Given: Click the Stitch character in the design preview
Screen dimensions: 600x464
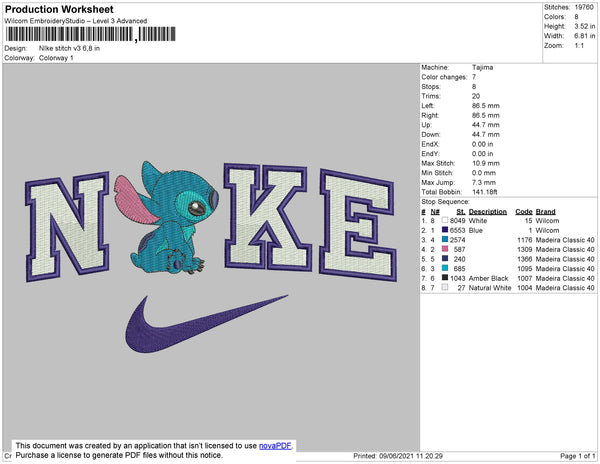Looking at the screenshot, I should pos(167,218).
